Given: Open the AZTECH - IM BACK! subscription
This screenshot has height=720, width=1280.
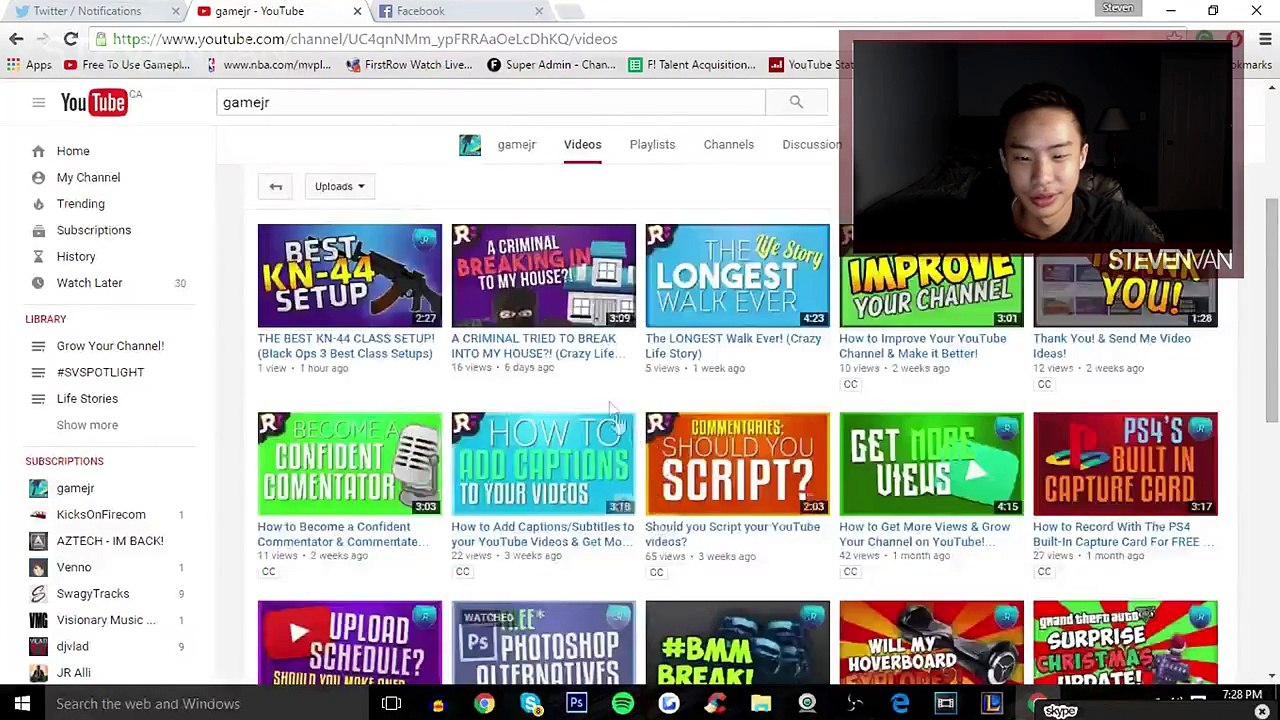Looking at the screenshot, I should [110, 541].
